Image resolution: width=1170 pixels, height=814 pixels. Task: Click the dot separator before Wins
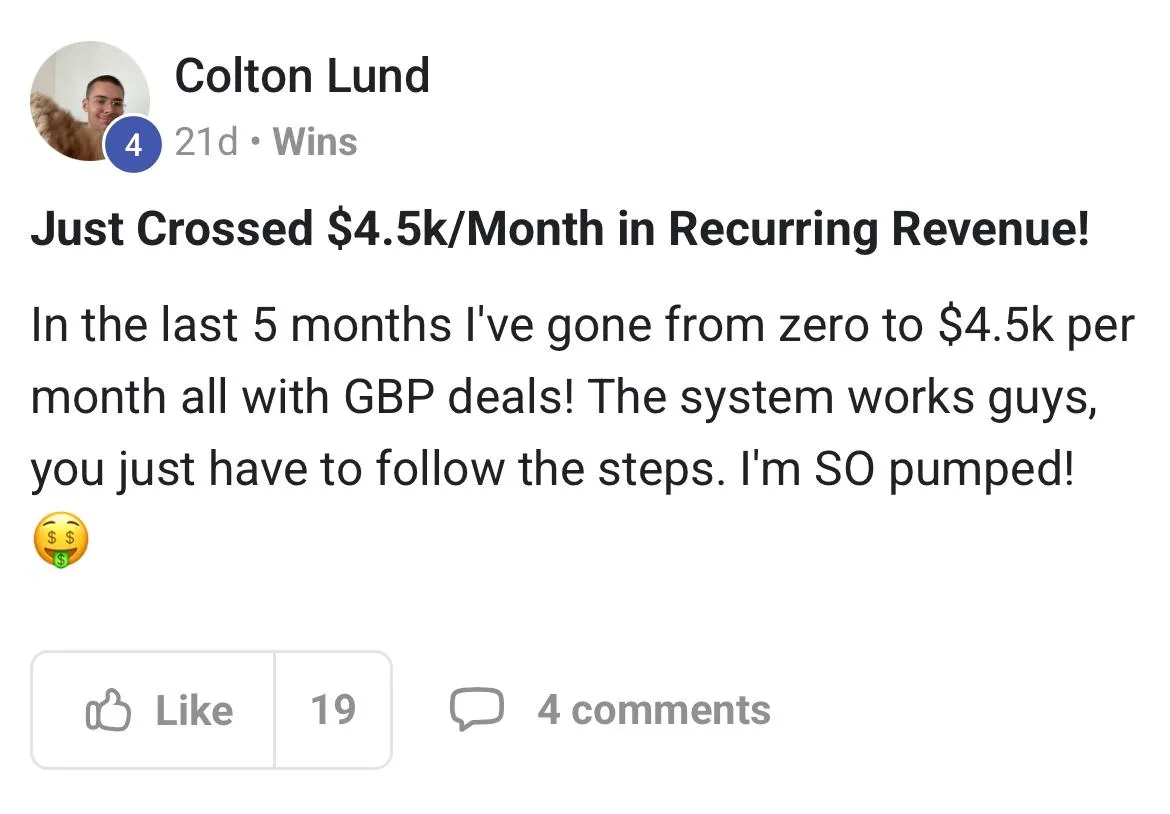[255, 142]
